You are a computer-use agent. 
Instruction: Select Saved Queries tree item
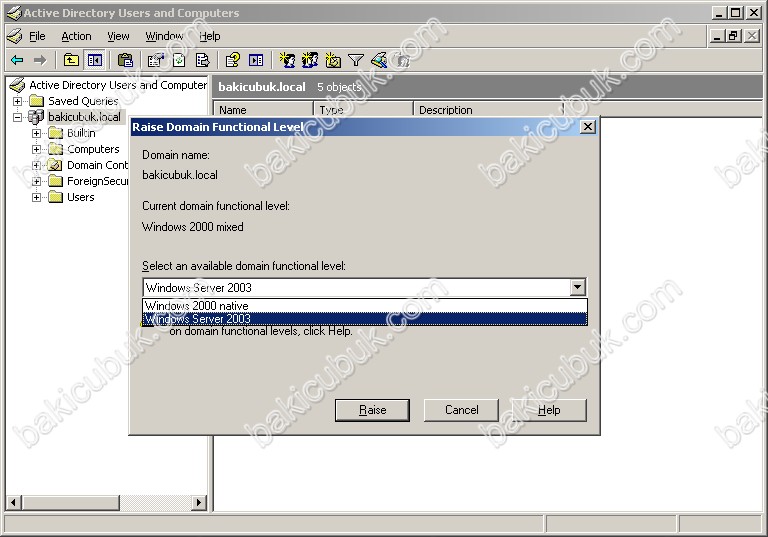click(83, 101)
